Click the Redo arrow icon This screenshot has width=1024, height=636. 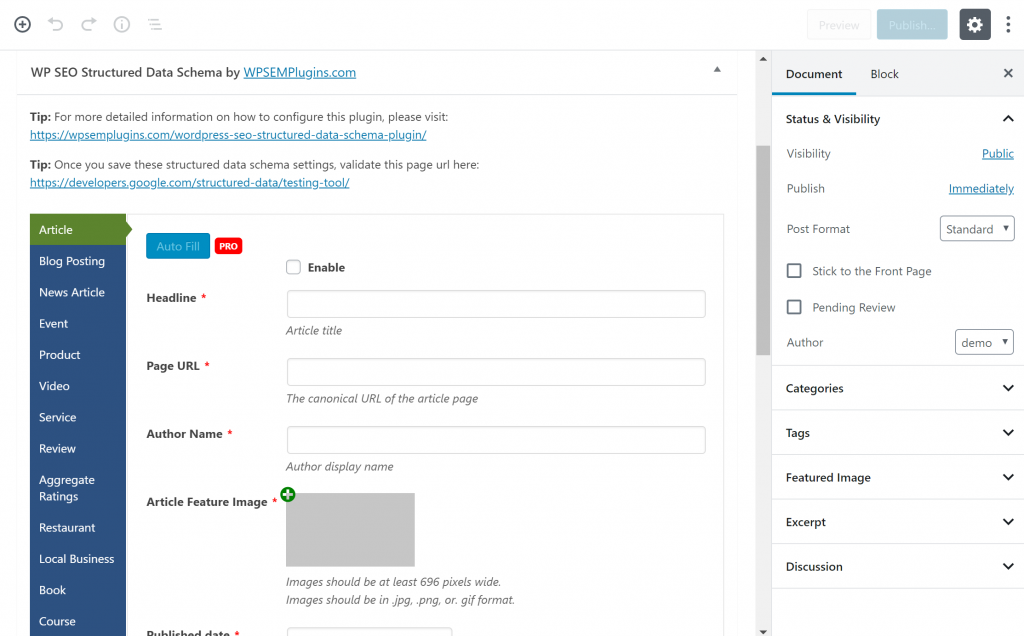pos(89,24)
